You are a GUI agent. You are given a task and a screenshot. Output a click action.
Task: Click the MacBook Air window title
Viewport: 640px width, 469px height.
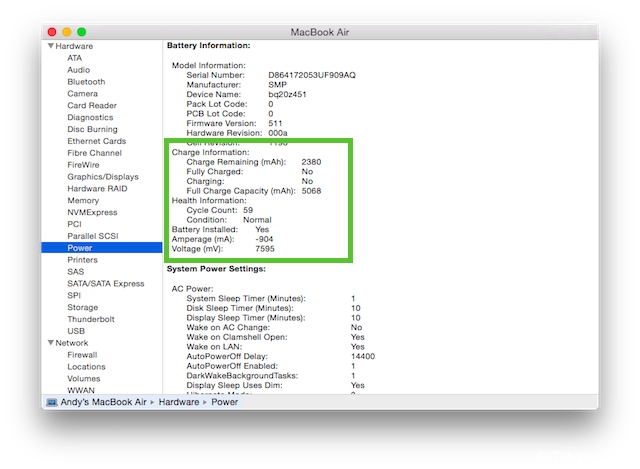click(320, 32)
